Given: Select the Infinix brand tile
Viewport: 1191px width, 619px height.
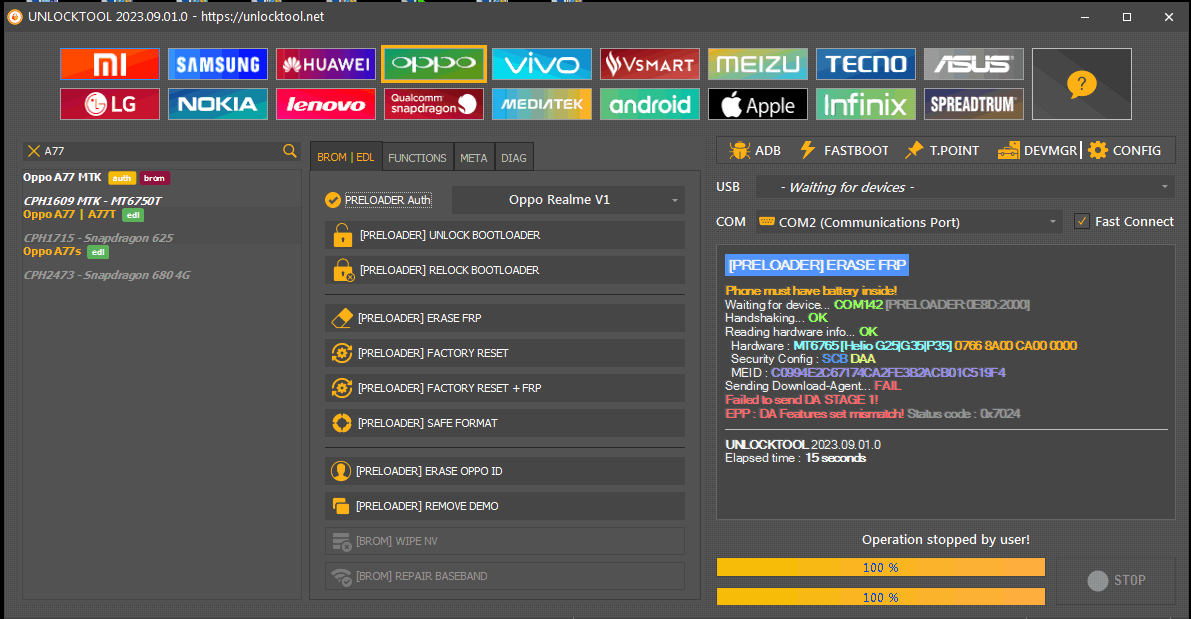Looking at the screenshot, I should (866, 104).
